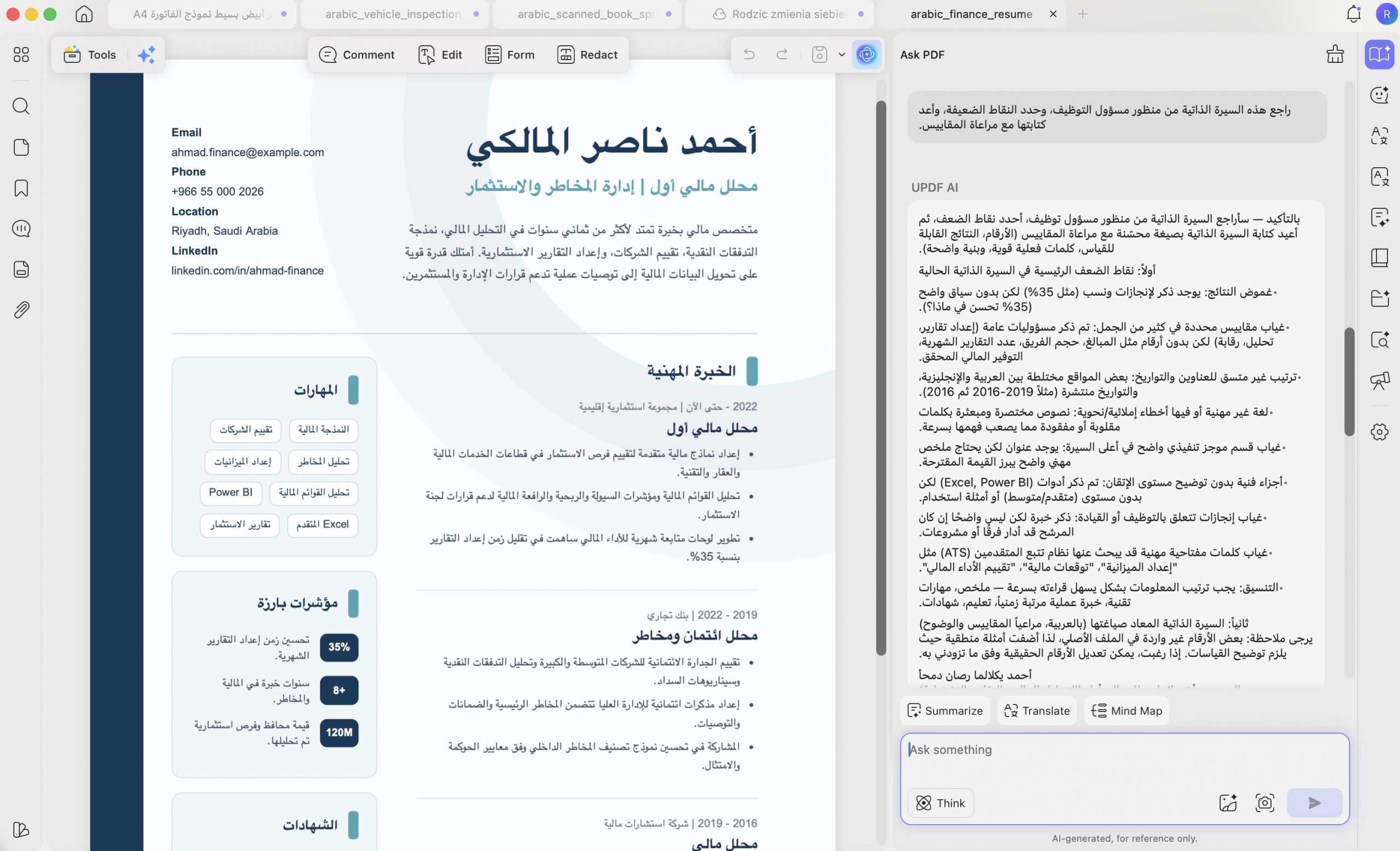Click the Ask PDF book mode icon

pyautogui.click(x=1380, y=55)
